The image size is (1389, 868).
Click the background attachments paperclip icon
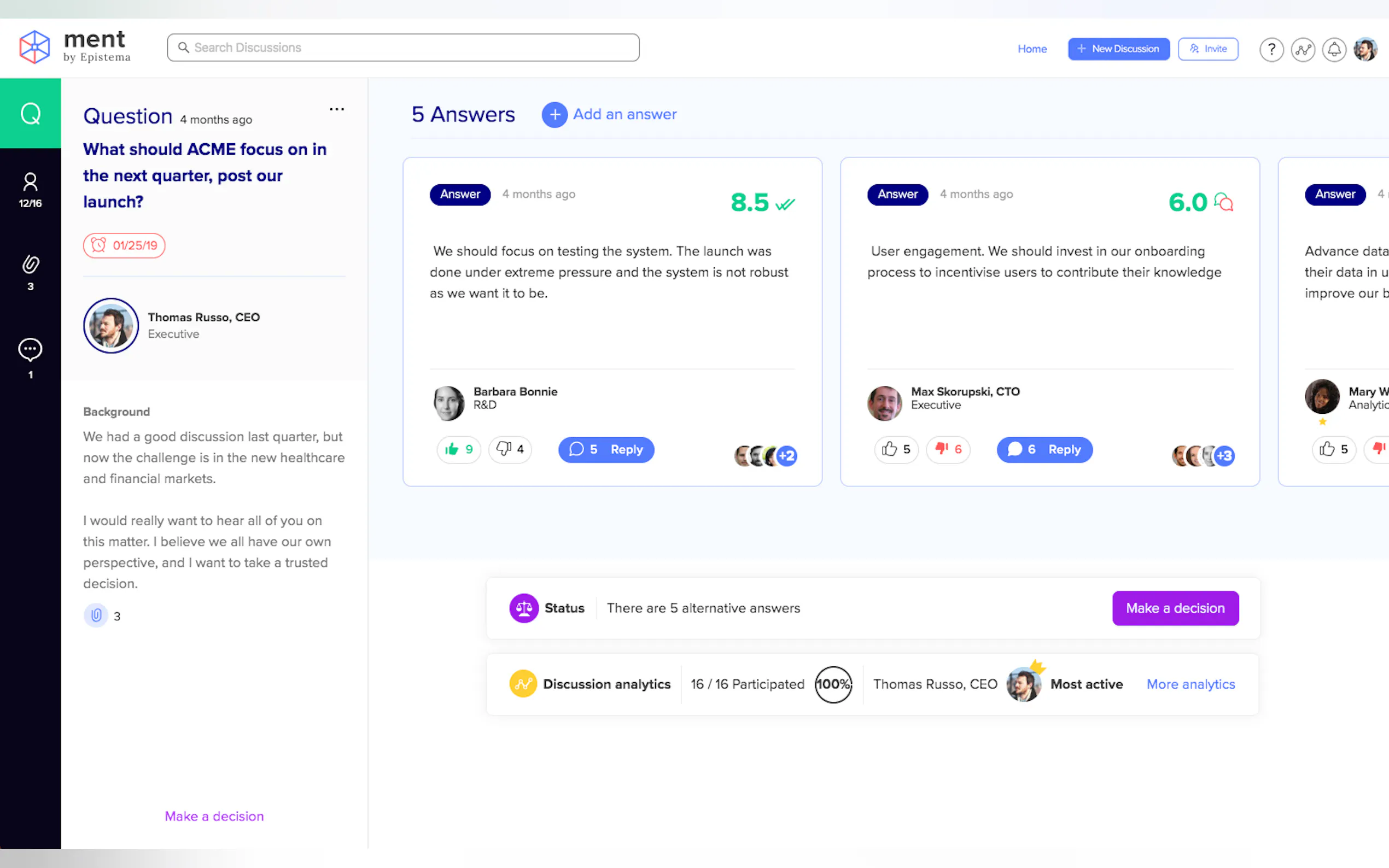click(x=96, y=615)
